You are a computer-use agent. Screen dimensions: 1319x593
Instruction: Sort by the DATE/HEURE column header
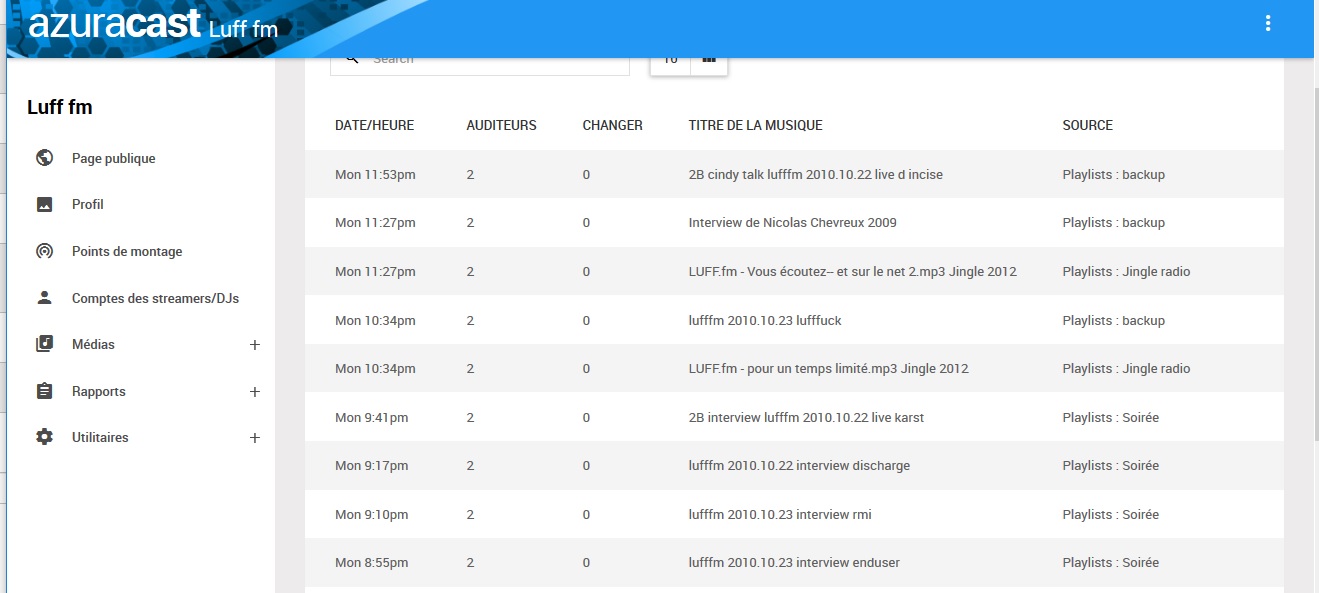(375, 125)
